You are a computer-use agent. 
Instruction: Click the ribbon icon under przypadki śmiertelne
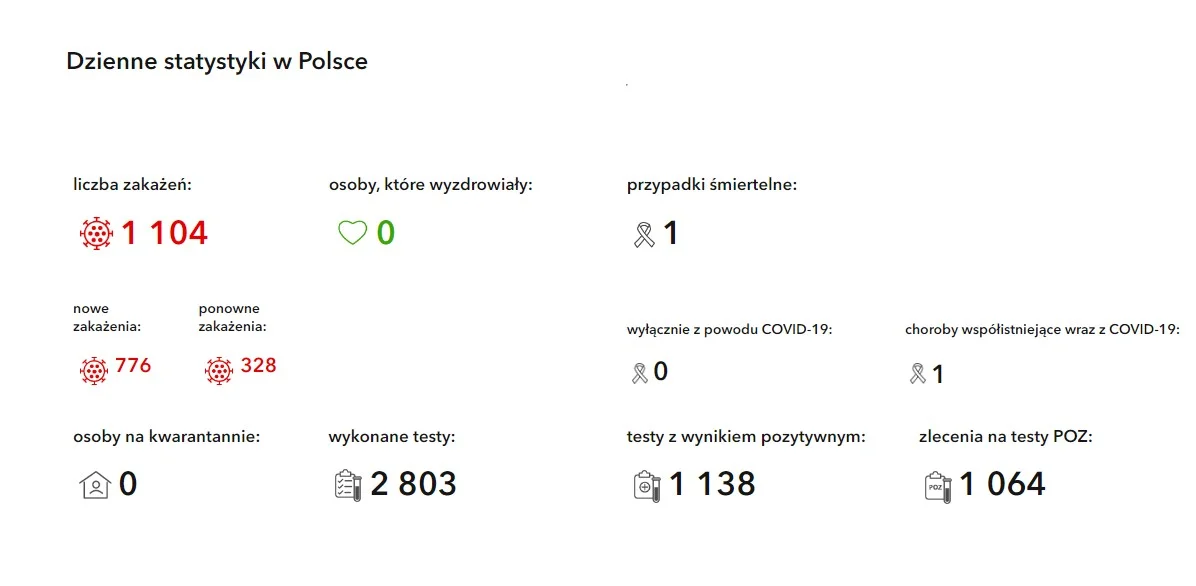click(645, 234)
